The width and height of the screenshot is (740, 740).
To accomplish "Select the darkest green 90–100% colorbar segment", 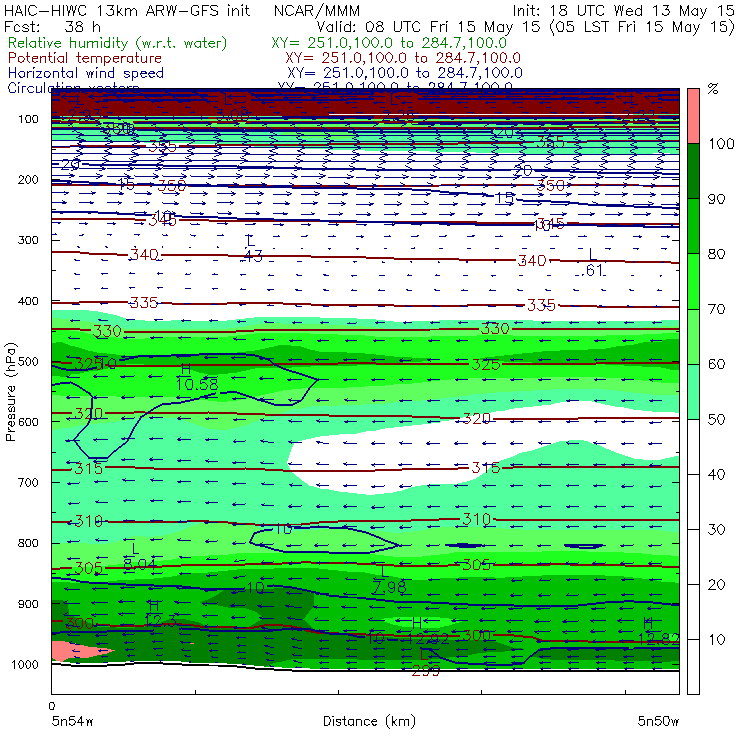I will point(693,171).
